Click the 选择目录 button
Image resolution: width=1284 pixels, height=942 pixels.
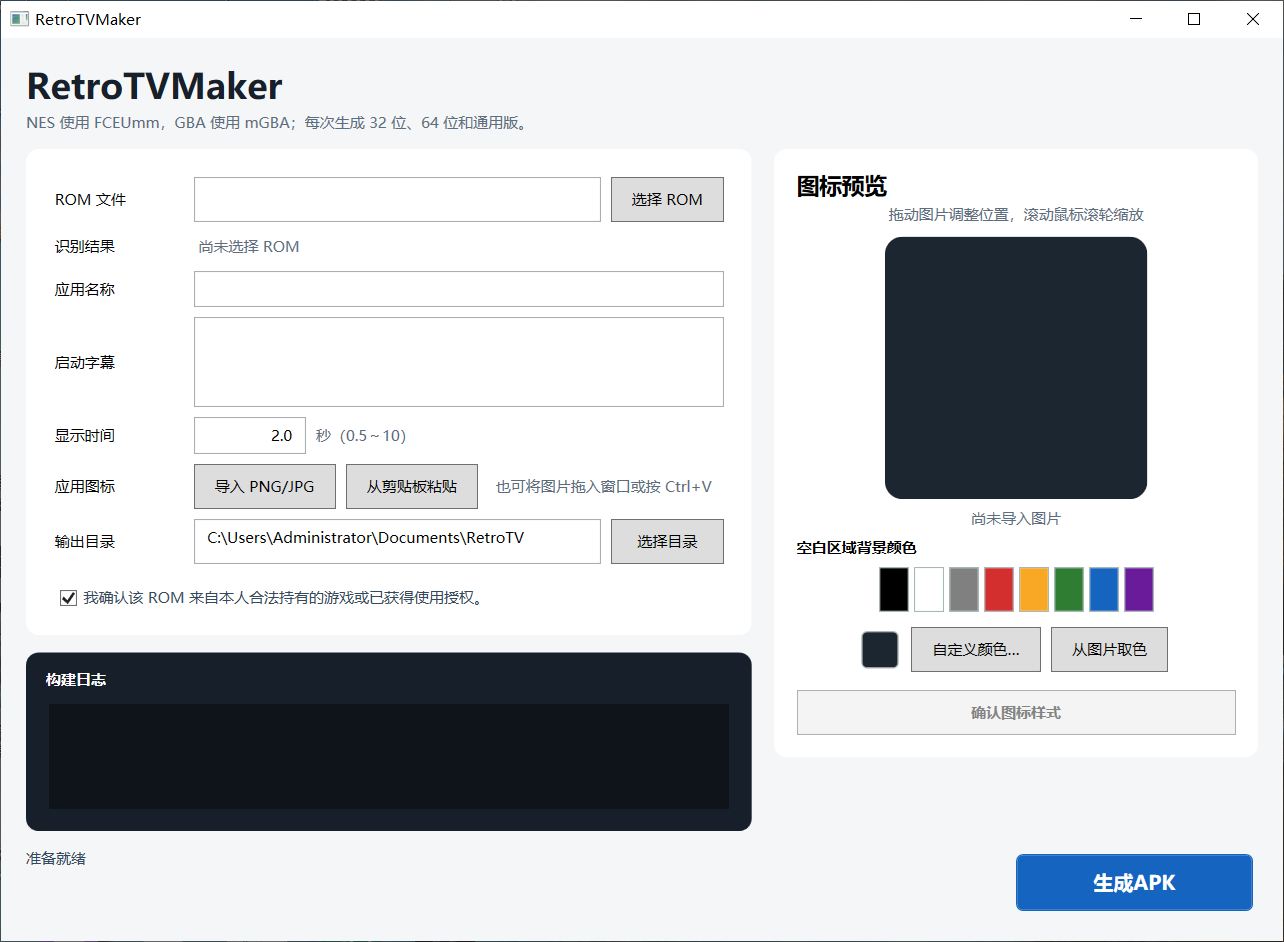coord(667,541)
